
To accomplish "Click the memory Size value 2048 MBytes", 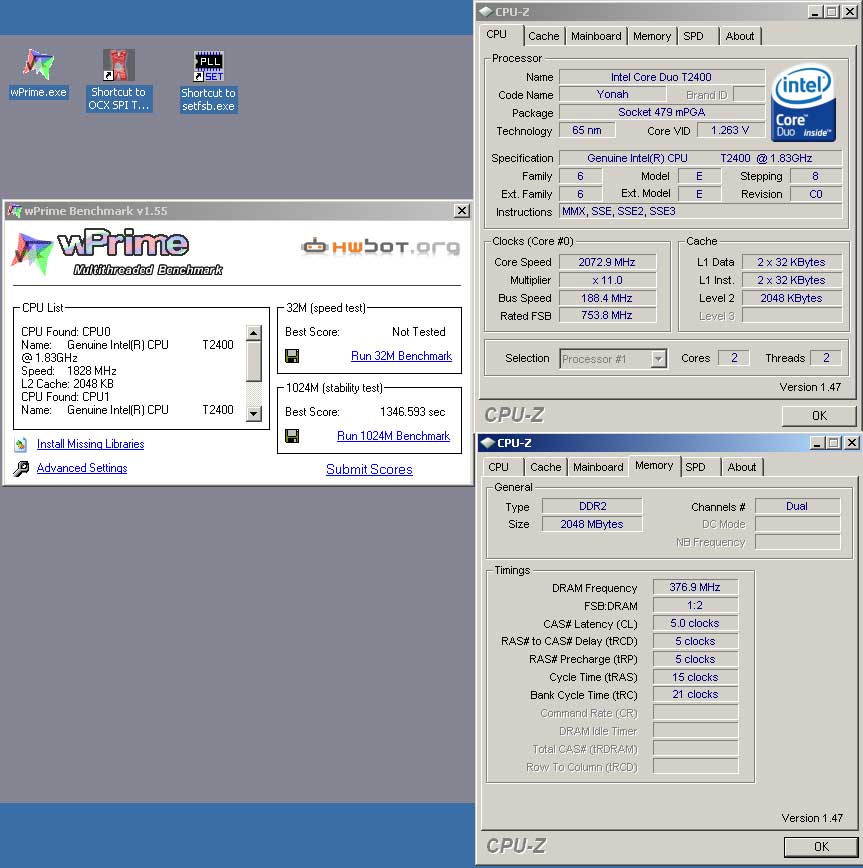I will 592,524.
